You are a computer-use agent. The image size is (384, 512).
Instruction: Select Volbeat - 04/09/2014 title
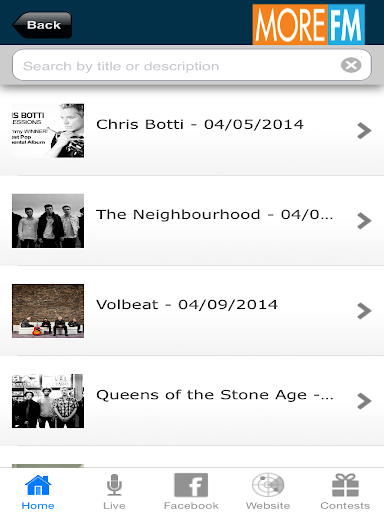pos(187,305)
